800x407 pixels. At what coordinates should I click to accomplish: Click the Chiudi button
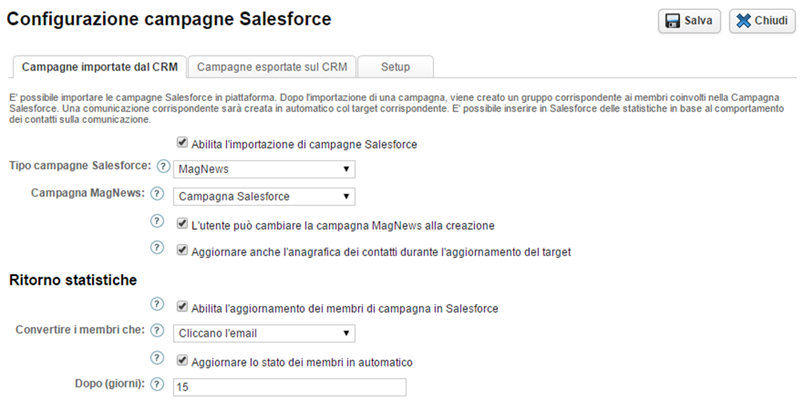pyautogui.click(x=762, y=21)
